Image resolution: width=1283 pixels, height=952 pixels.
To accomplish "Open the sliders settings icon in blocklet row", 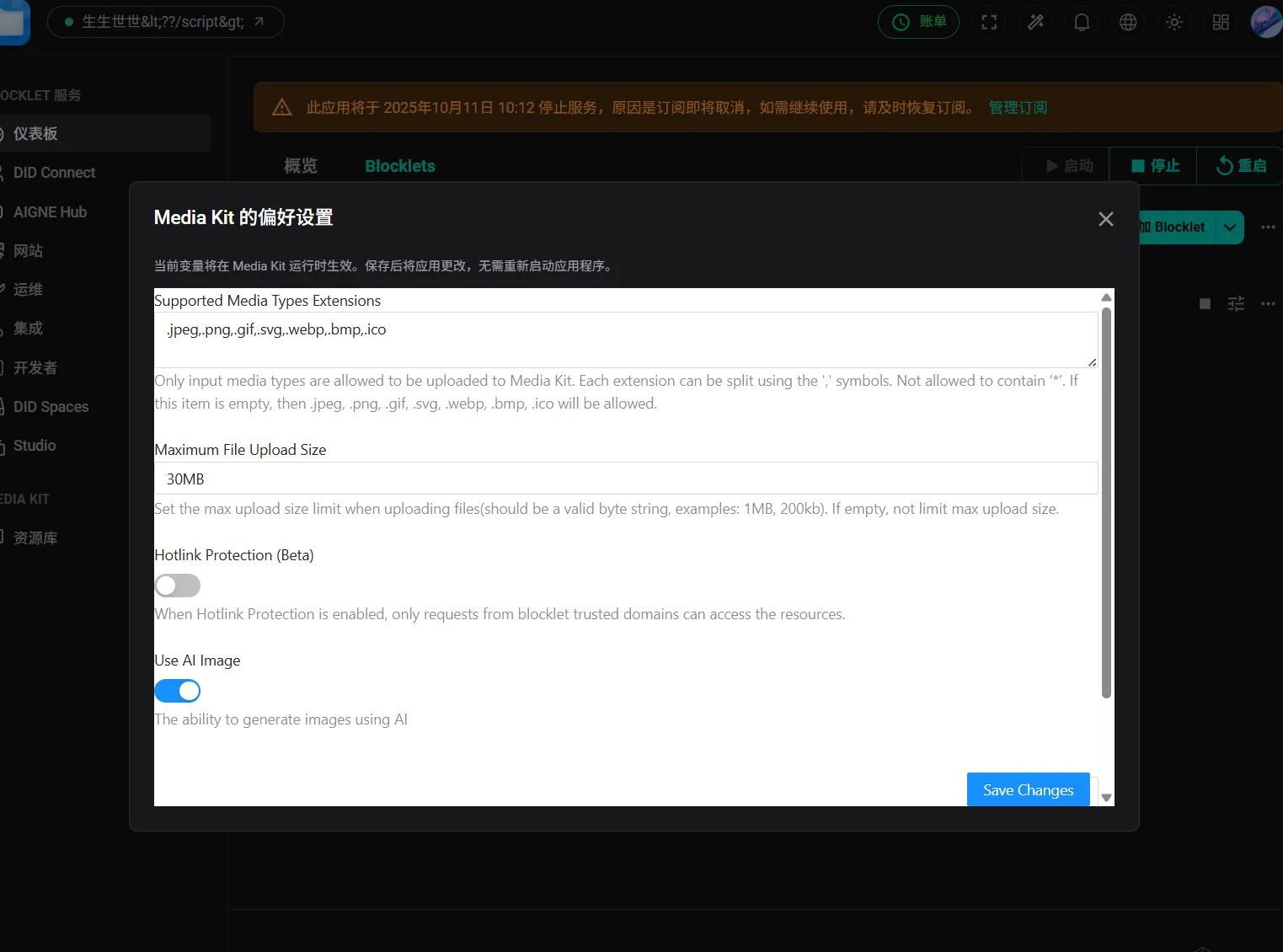I will [1237, 304].
